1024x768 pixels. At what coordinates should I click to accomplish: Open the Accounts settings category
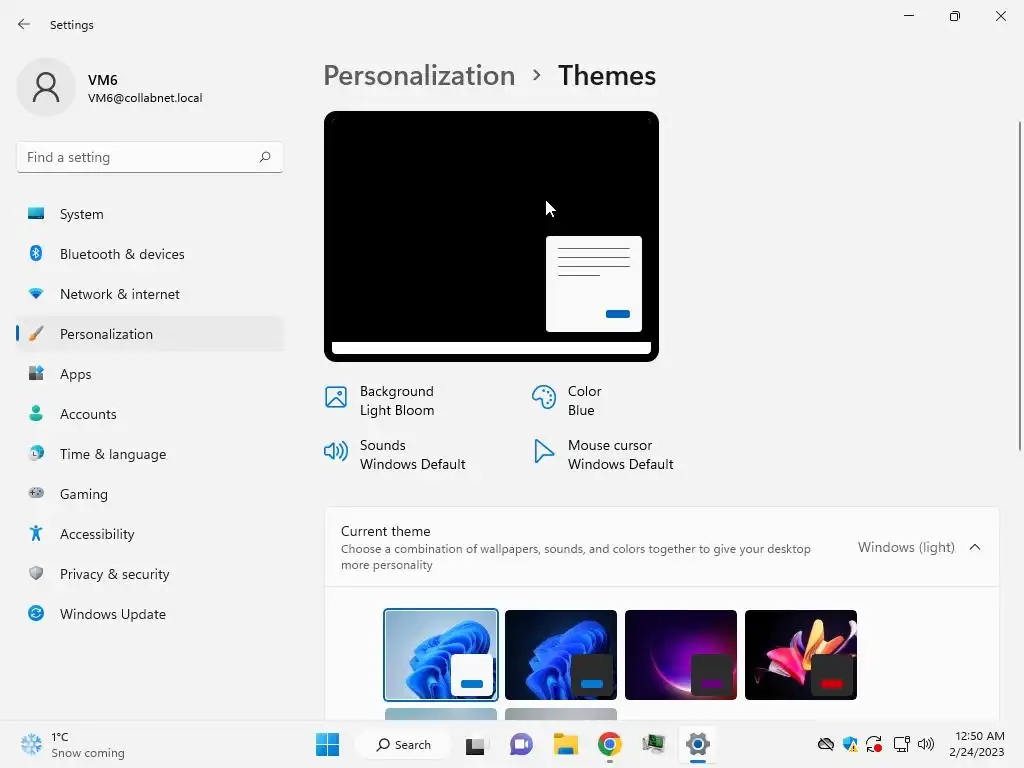pyautogui.click(x=150, y=414)
